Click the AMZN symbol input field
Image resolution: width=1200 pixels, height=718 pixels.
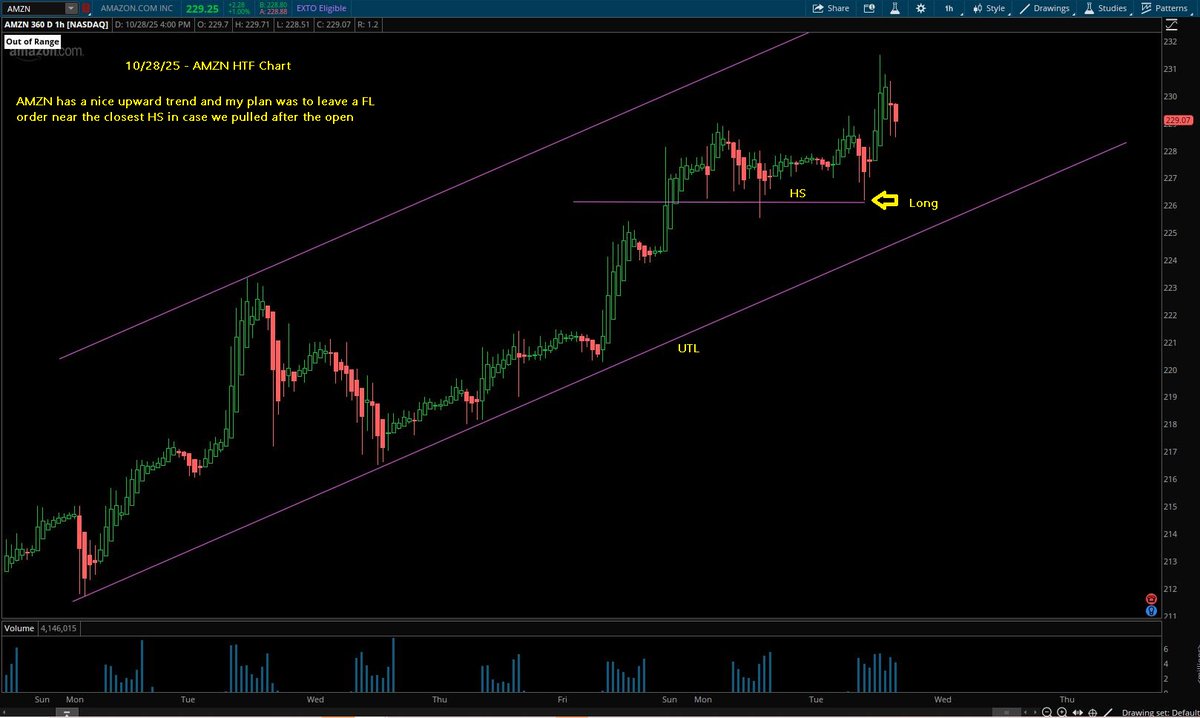pos(32,8)
